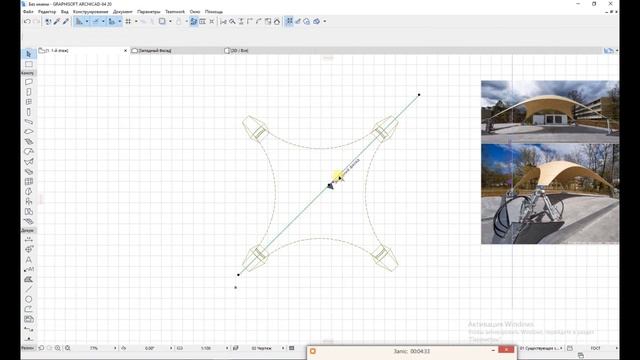
Task: Click the previous zoom icon in status bar
Action: (41, 348)
